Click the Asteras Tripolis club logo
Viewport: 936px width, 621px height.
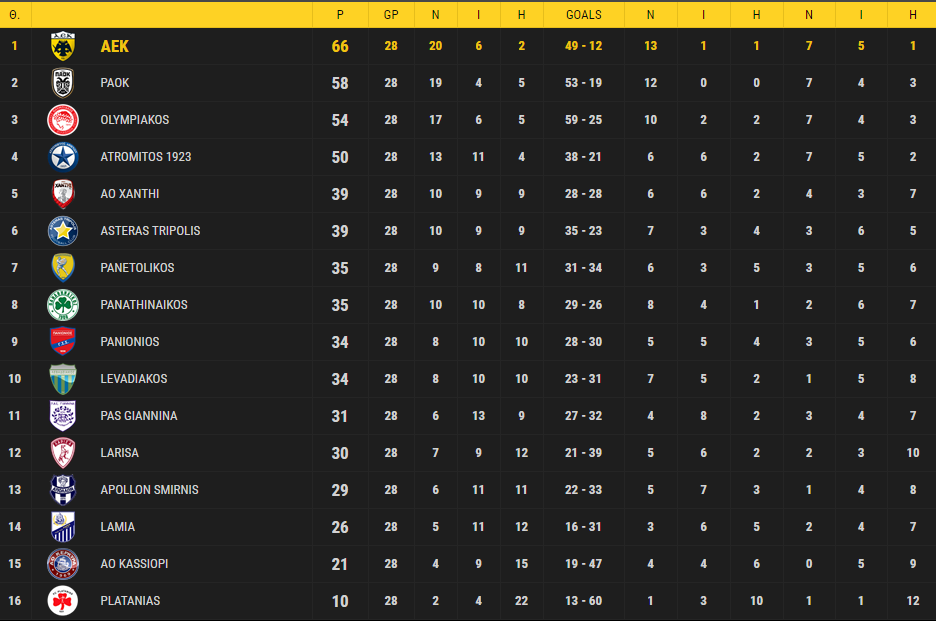click(63, 231)
